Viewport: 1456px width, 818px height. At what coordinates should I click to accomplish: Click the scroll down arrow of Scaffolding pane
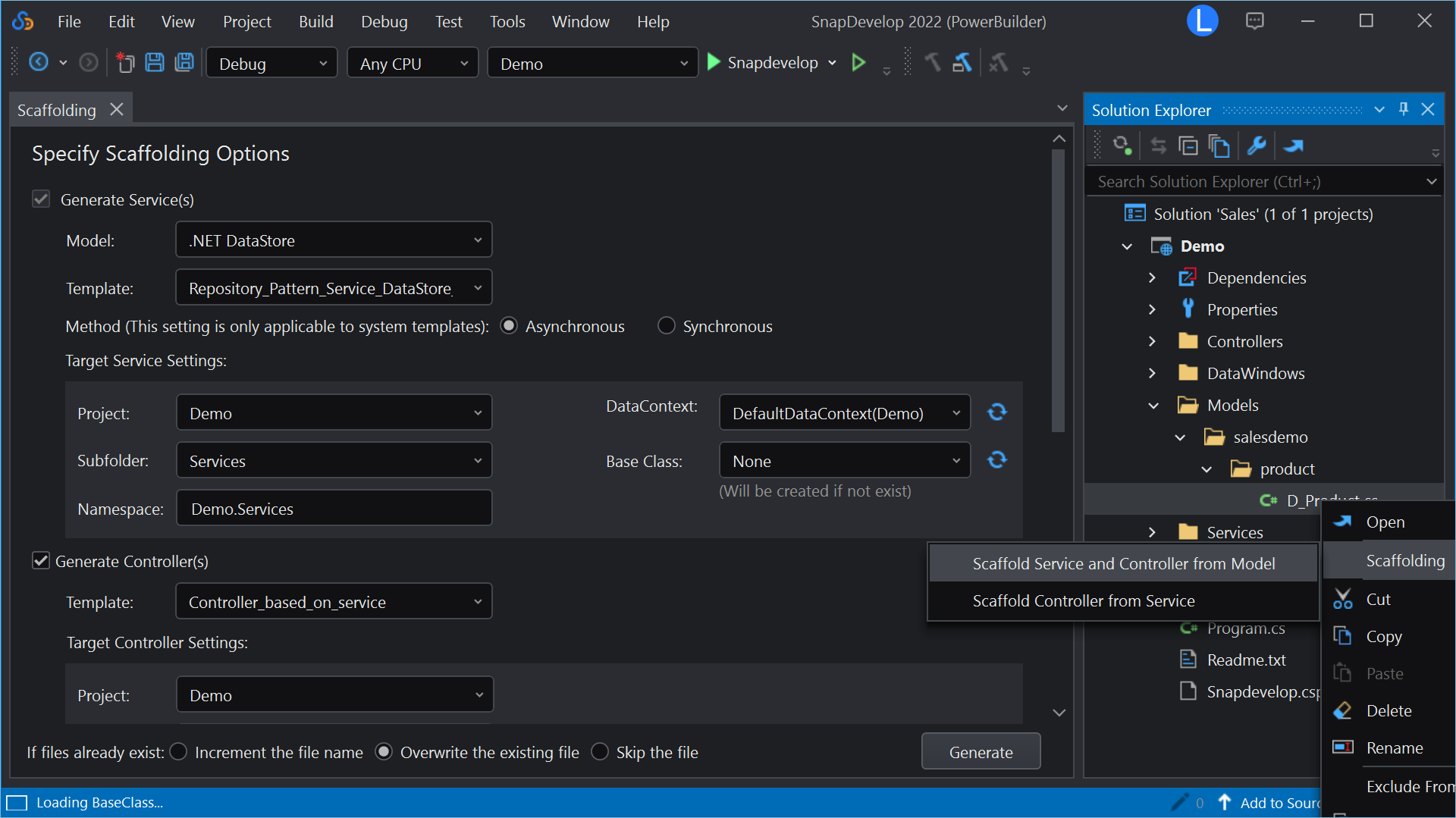[x=1059, y=713]
